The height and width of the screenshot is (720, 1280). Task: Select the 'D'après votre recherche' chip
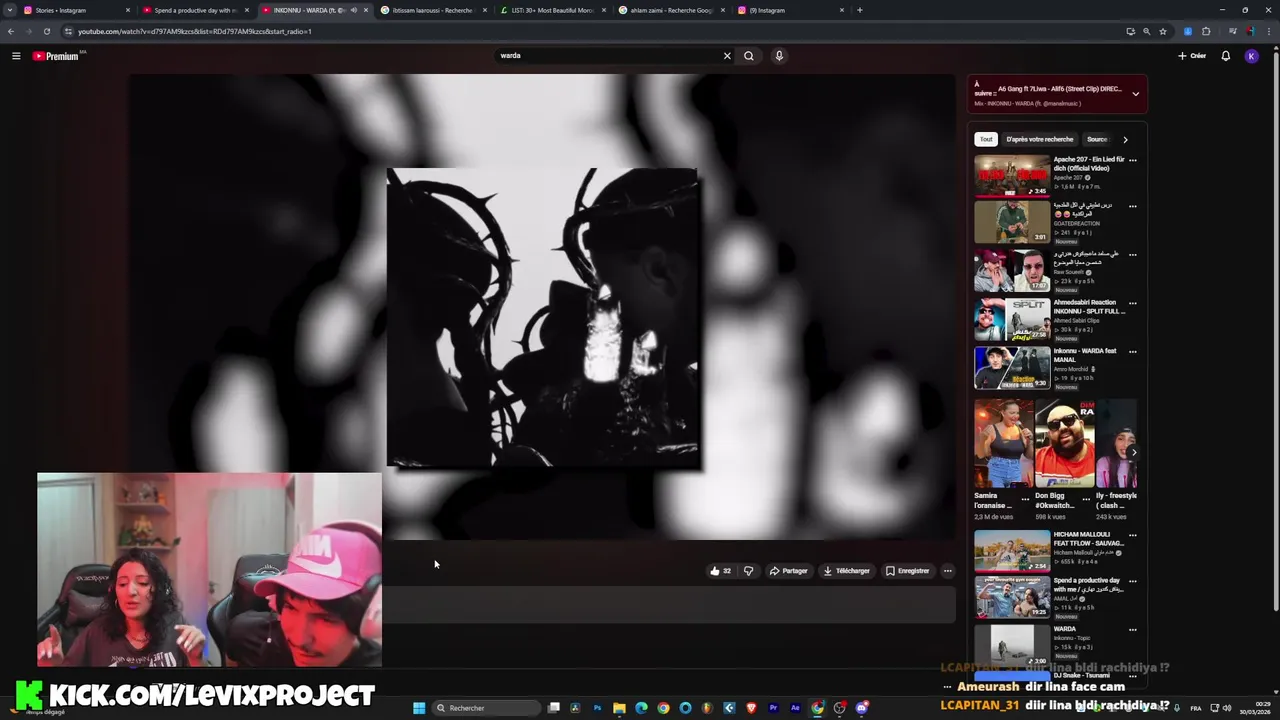pos(1039,139)
